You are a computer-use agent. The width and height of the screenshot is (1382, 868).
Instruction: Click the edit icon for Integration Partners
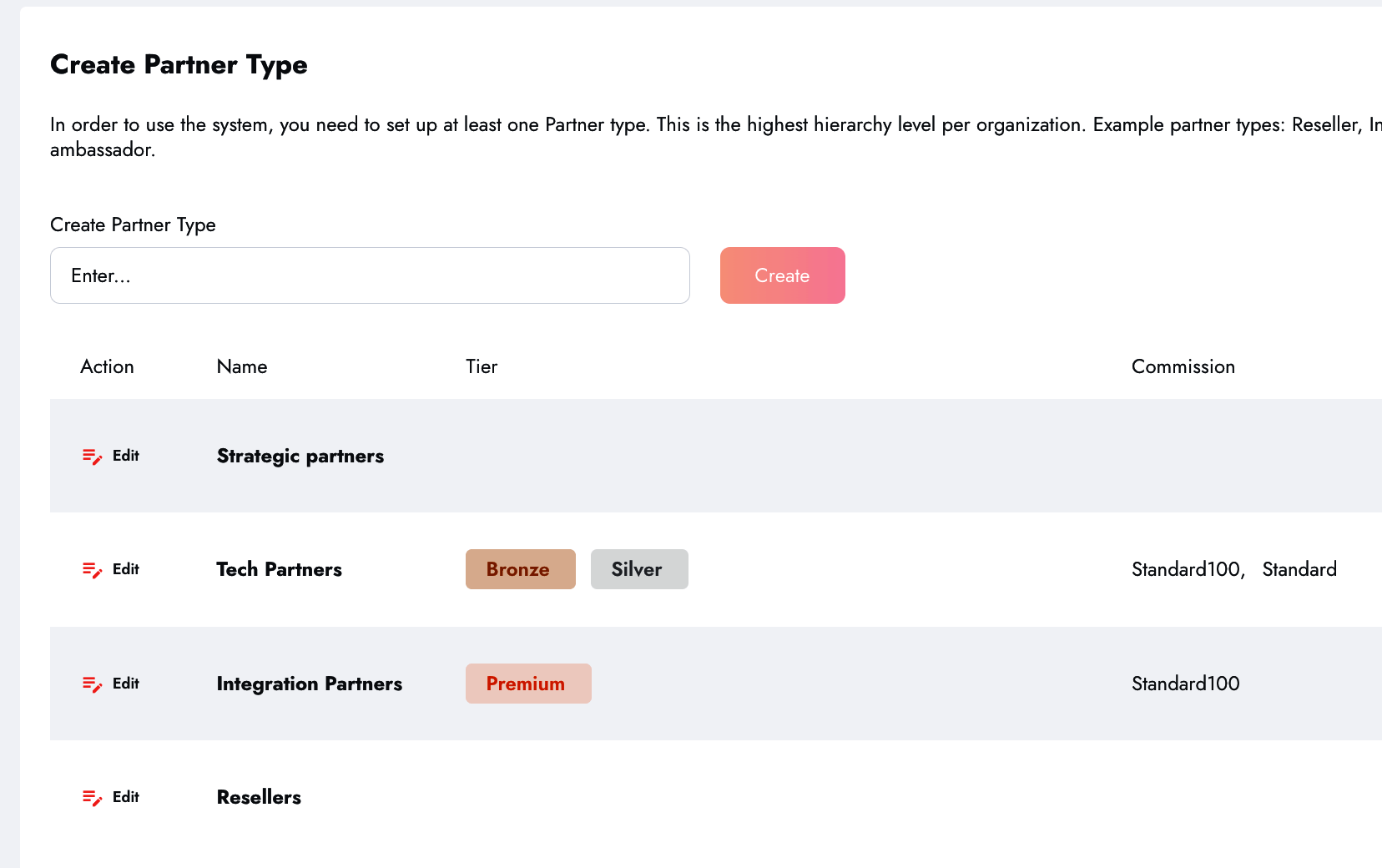click(92, 684)
